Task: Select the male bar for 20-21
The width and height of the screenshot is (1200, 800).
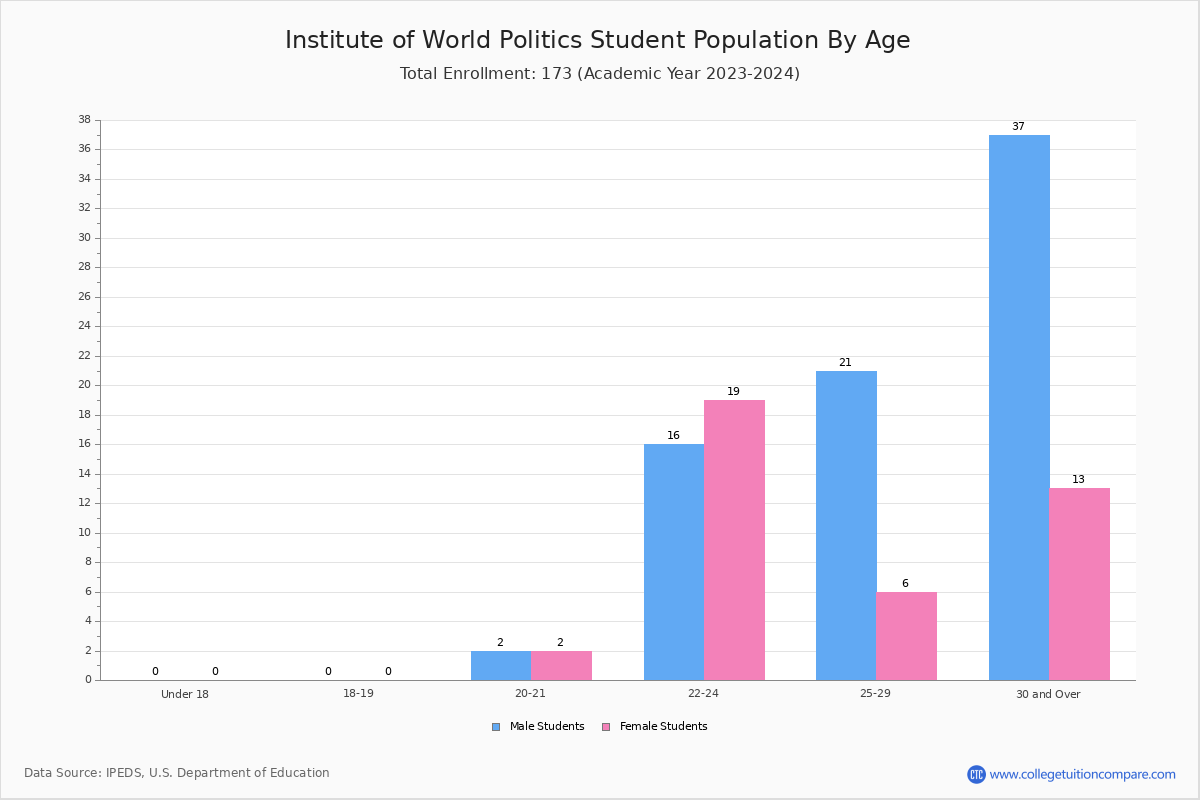Action: tap(501, 666)
